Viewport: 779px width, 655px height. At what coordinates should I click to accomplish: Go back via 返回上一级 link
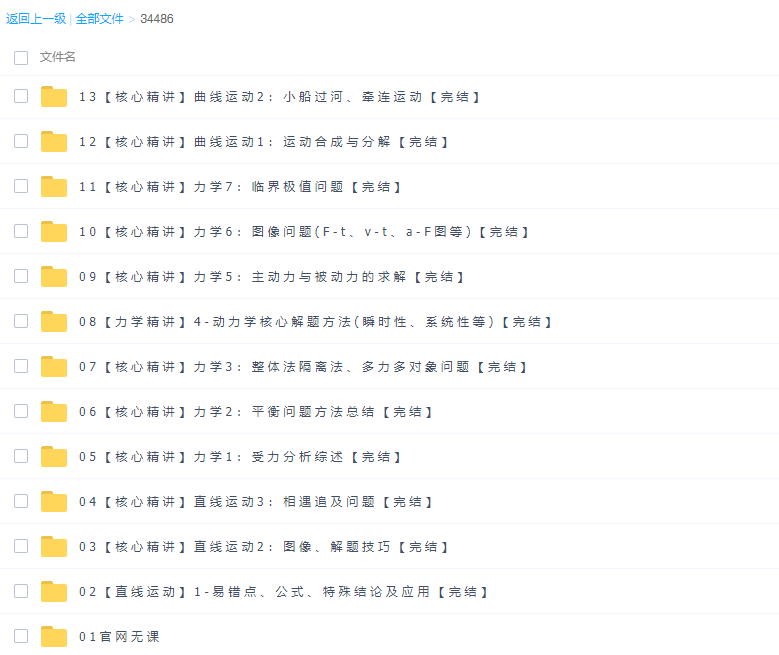point(35,19)
